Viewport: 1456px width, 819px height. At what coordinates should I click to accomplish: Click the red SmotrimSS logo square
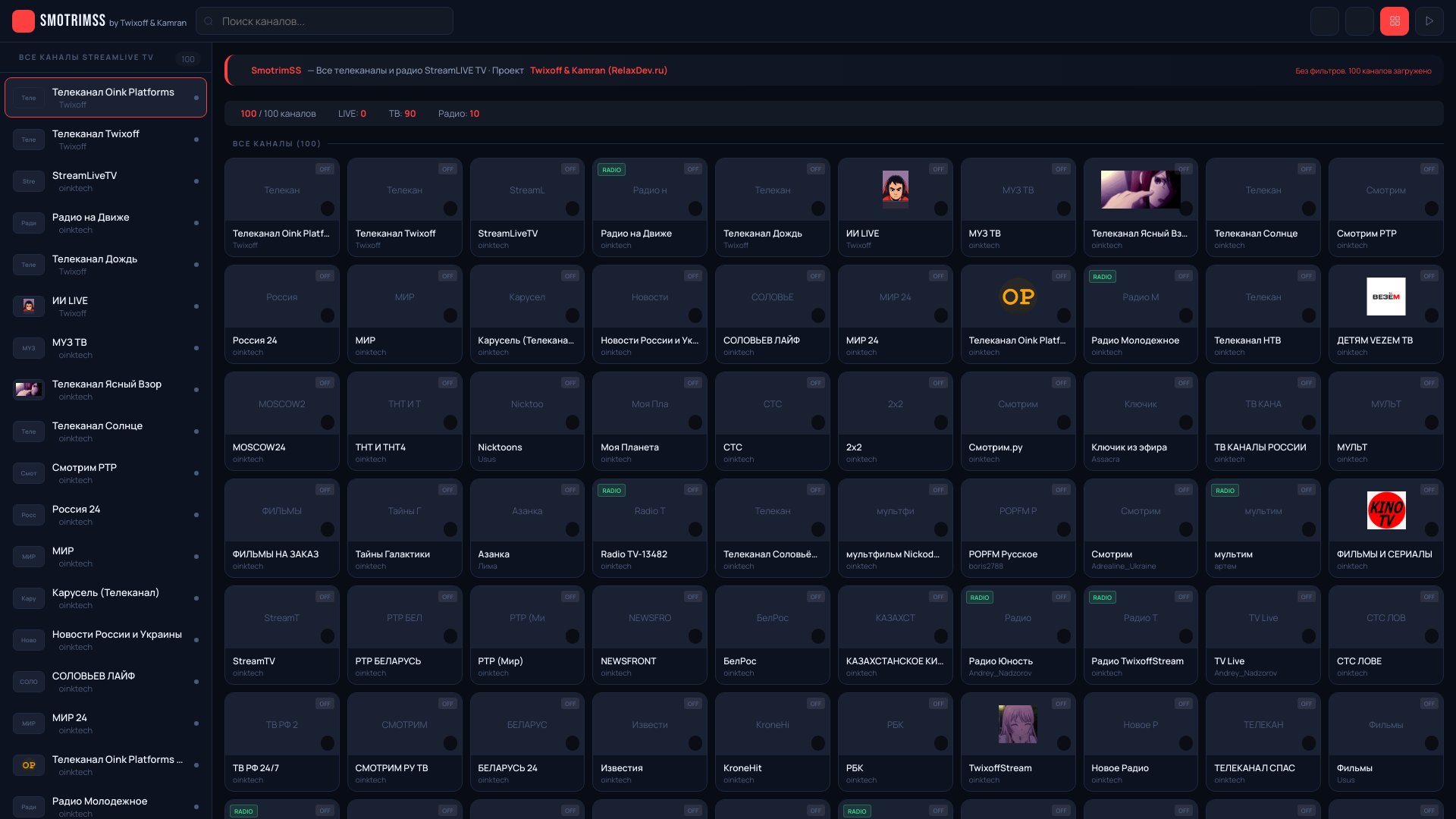pyautogui.click(x=24, y=21)
